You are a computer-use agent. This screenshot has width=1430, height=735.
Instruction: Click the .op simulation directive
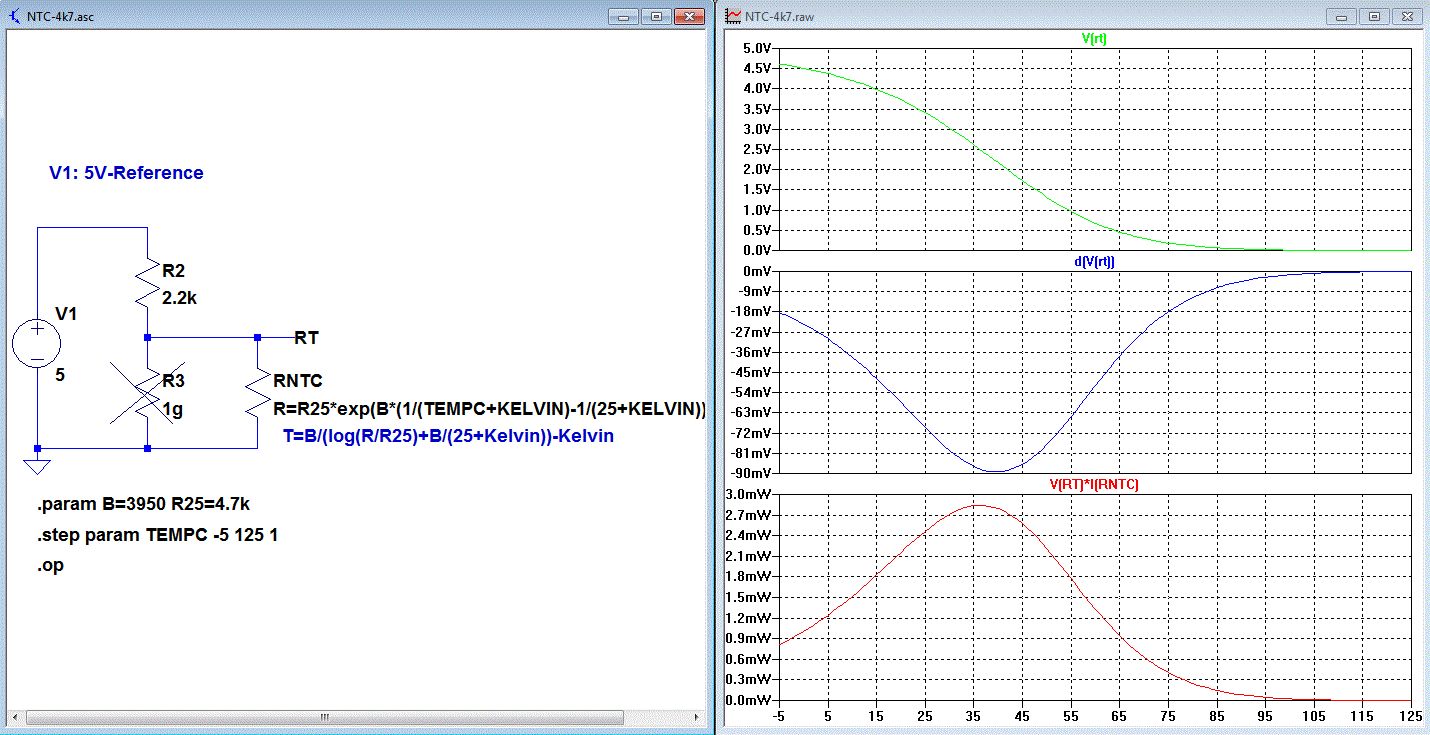pos(50,565)
